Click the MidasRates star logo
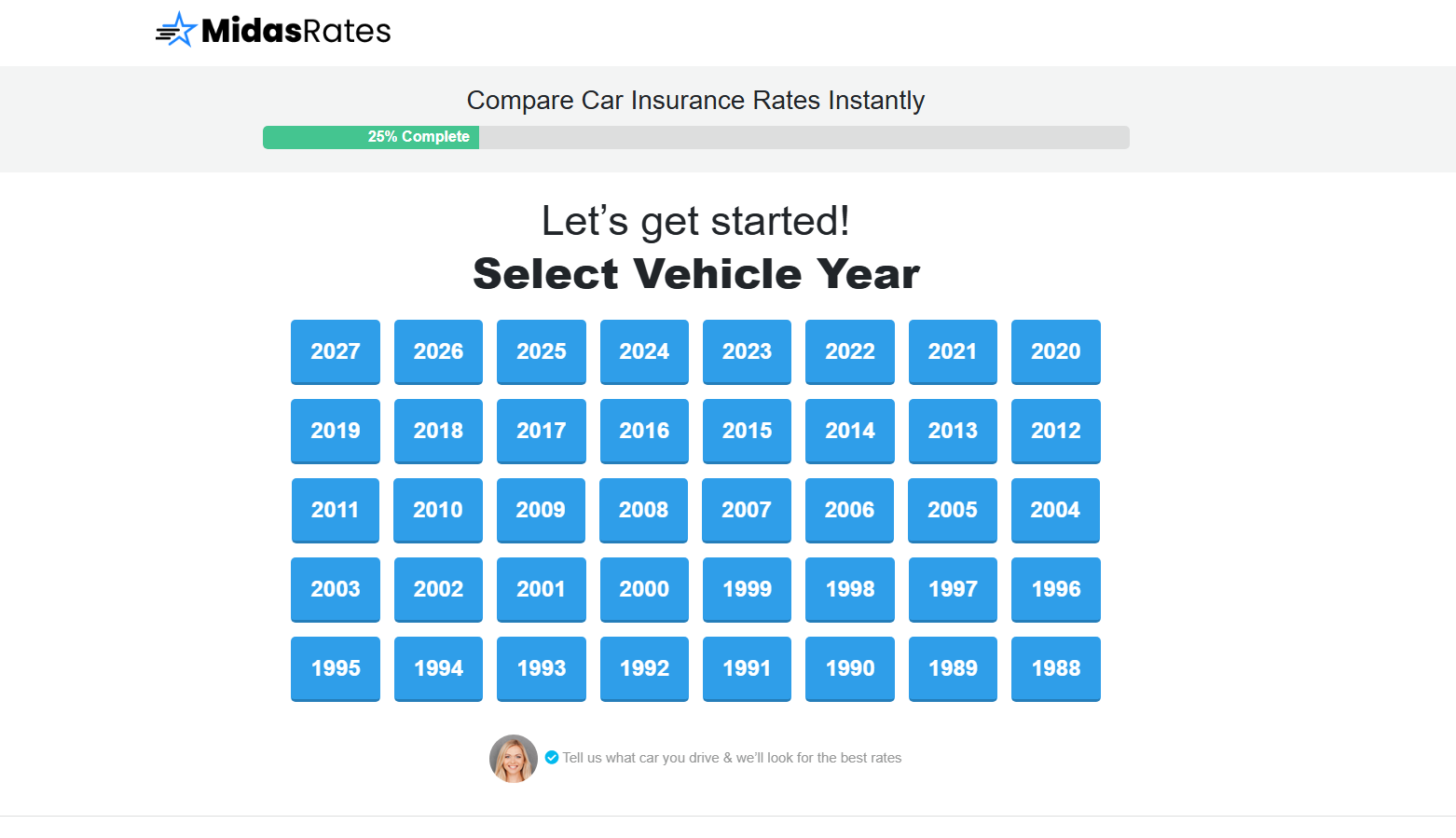 point(177,30)
